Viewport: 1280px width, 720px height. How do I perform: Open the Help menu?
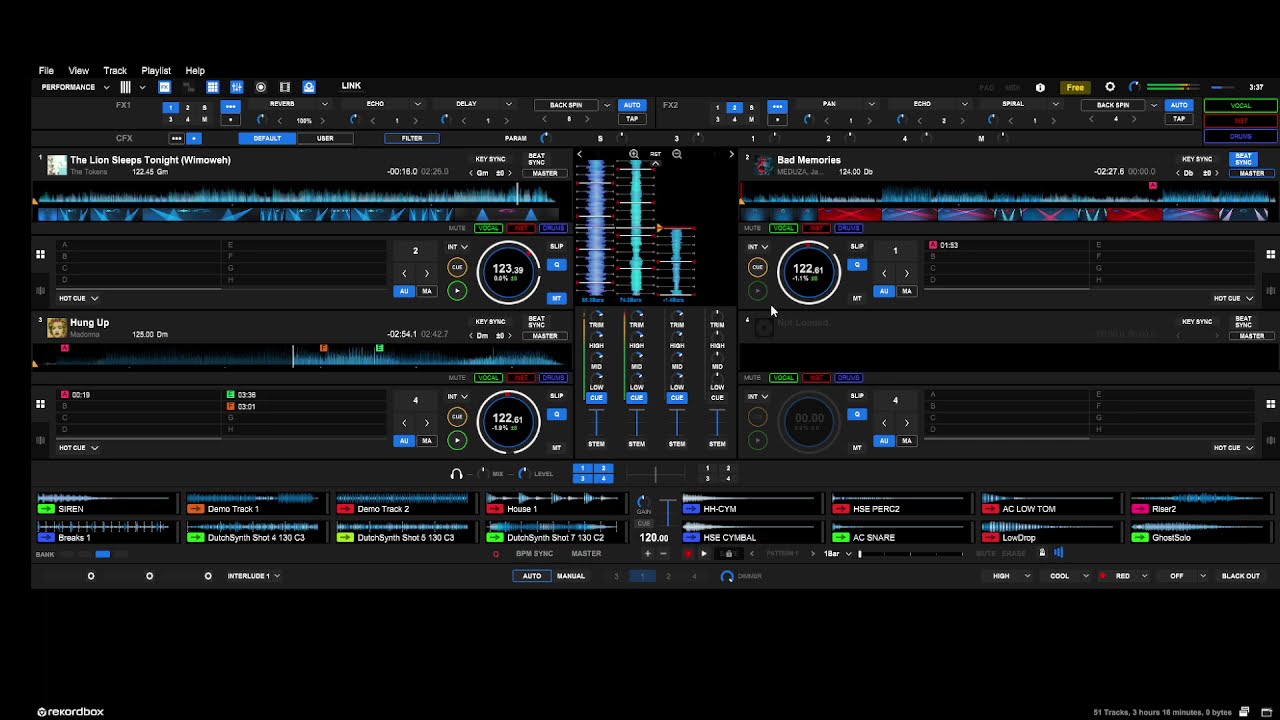click(195, 71)
